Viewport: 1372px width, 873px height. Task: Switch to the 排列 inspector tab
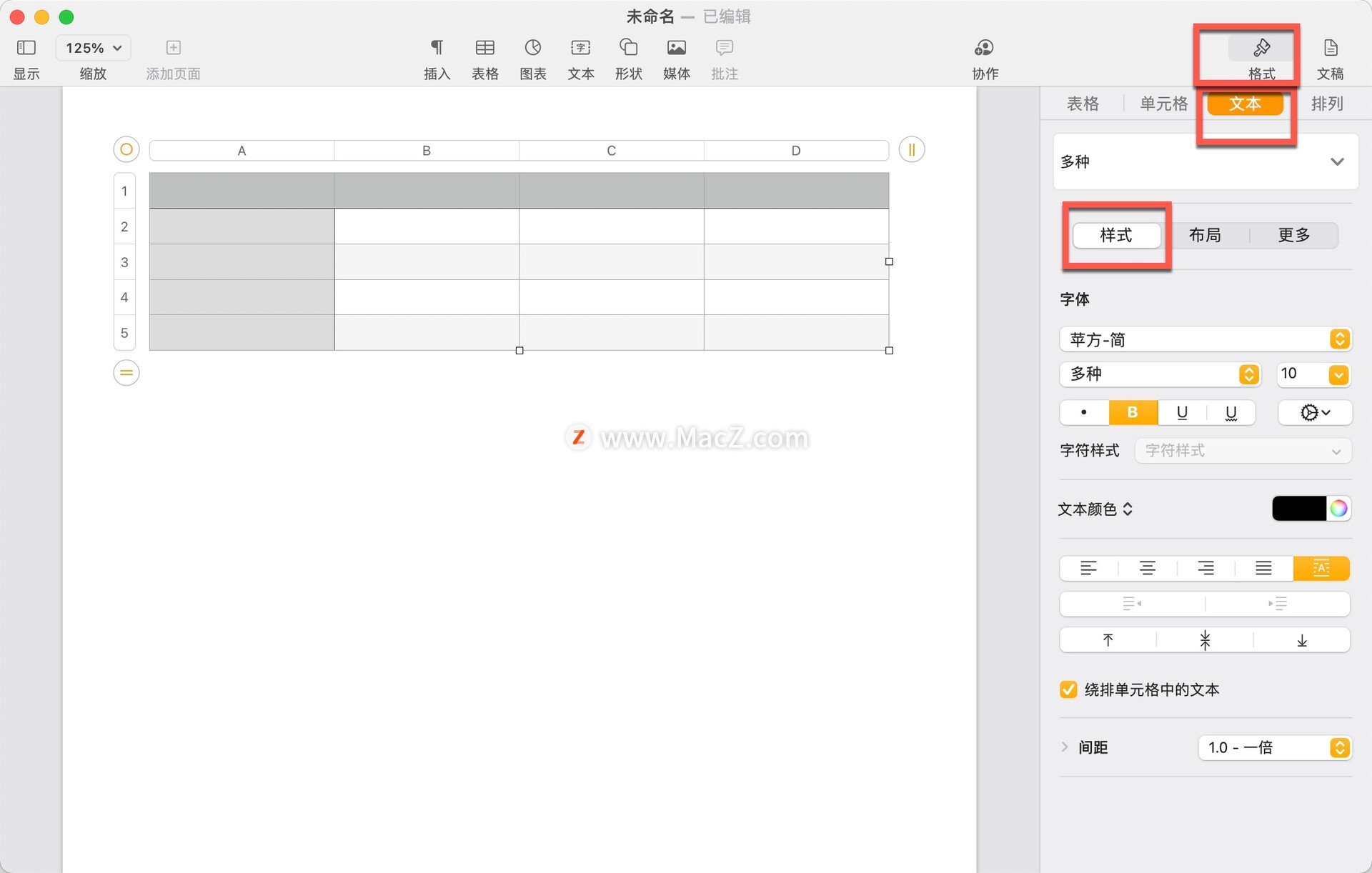(x=1327, y=104)
